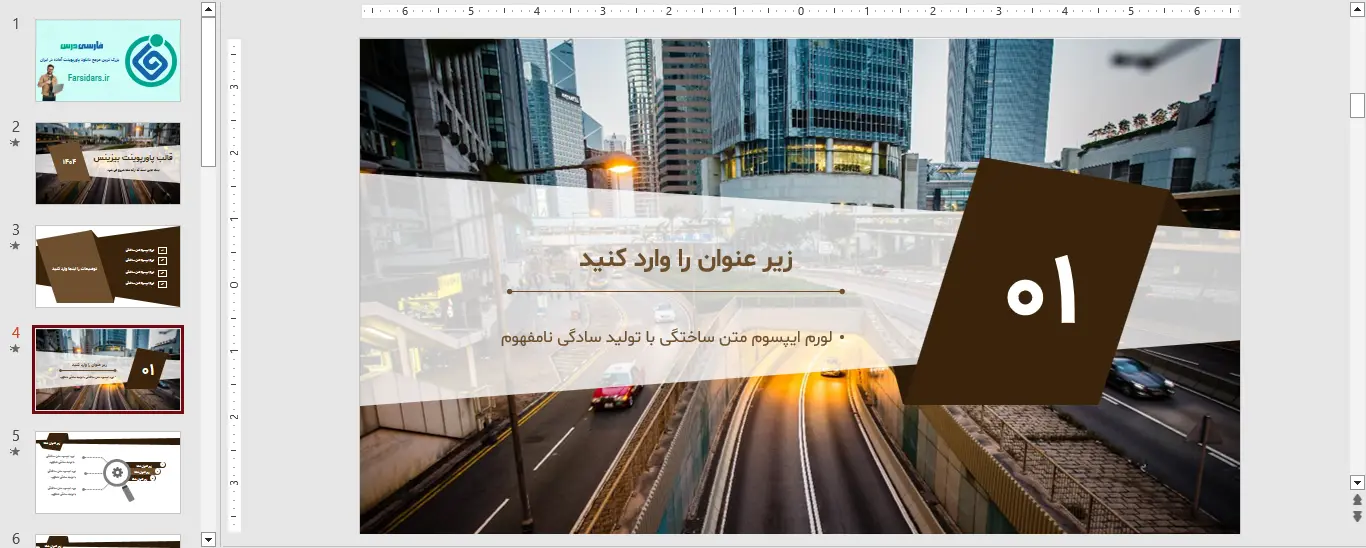
Task: Click the main editor vertical scrollbar thumb
Action: (x=1357, y=105)
